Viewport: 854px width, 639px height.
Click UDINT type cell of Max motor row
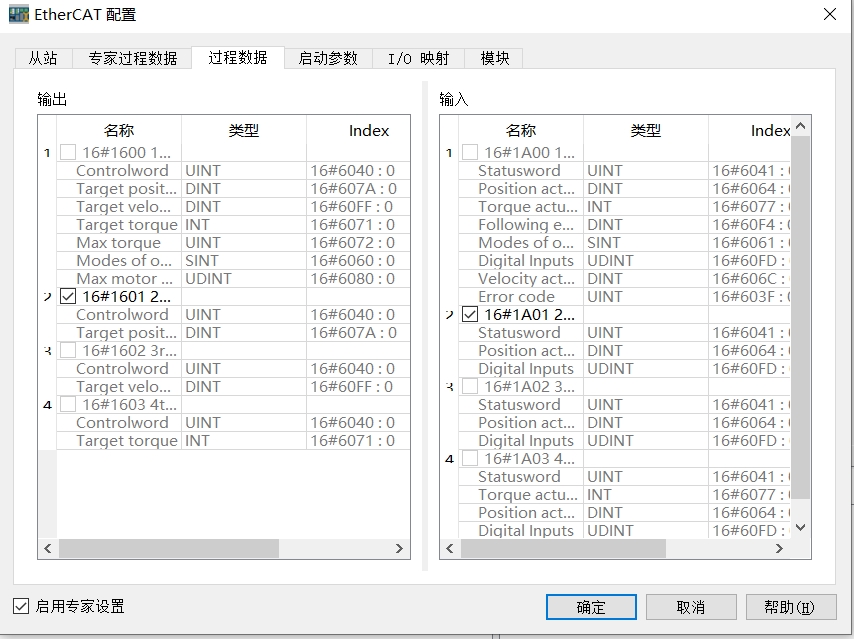click(x=243, y=278)
